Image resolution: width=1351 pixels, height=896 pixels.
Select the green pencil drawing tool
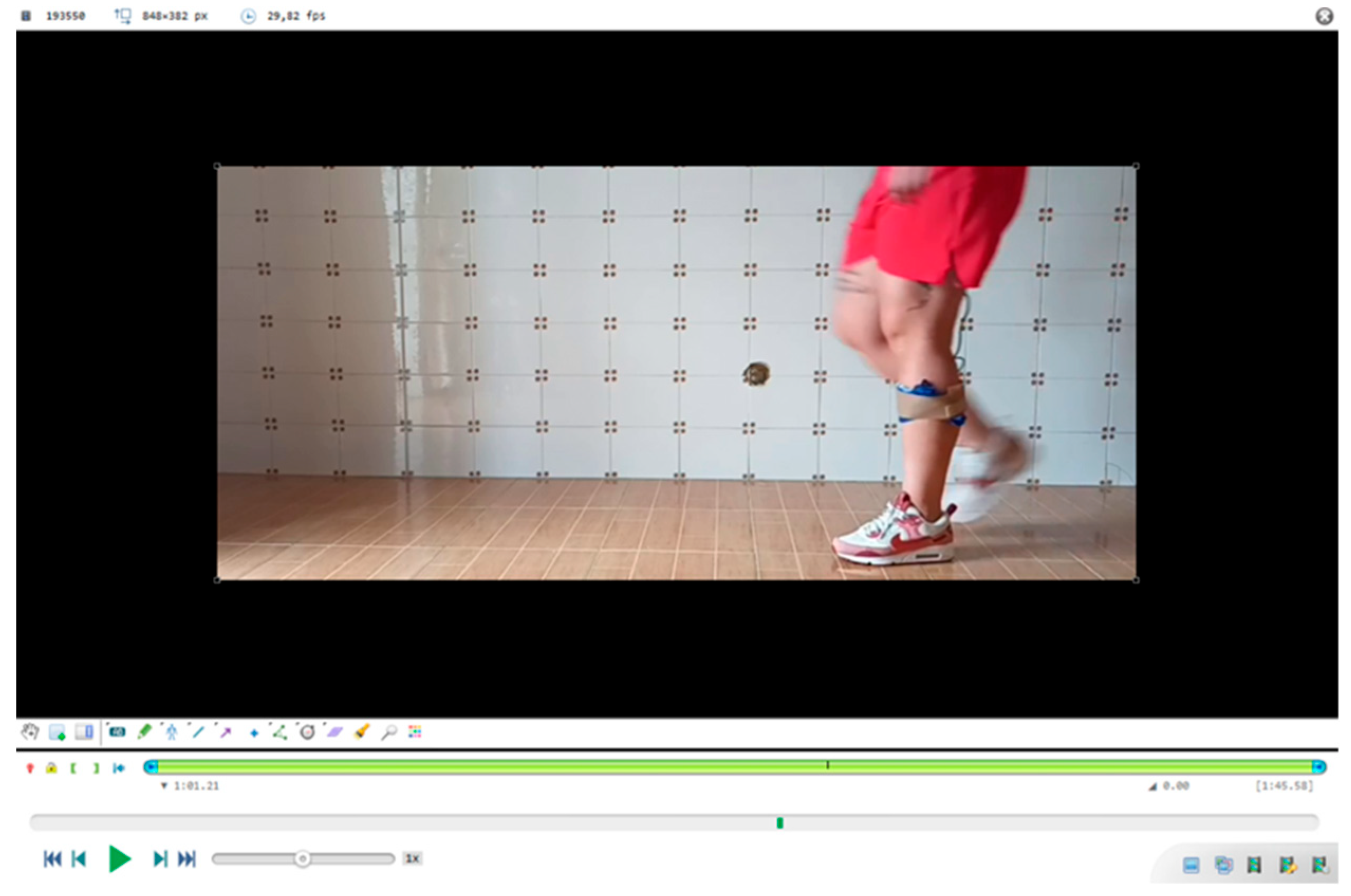click(144, 731)
